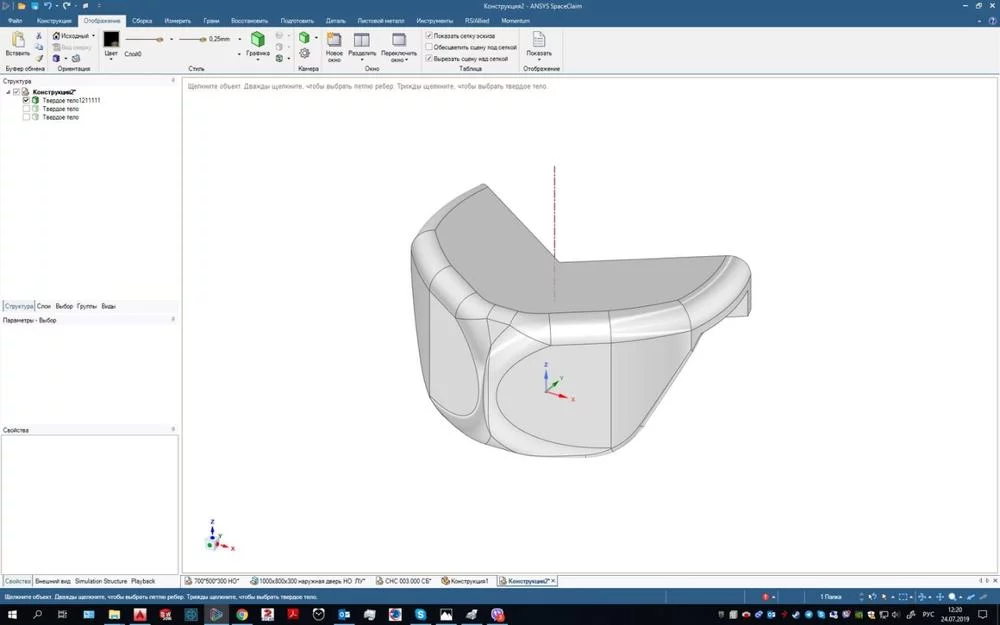Open Chrome from the Windows taskbar

(242, 615)
